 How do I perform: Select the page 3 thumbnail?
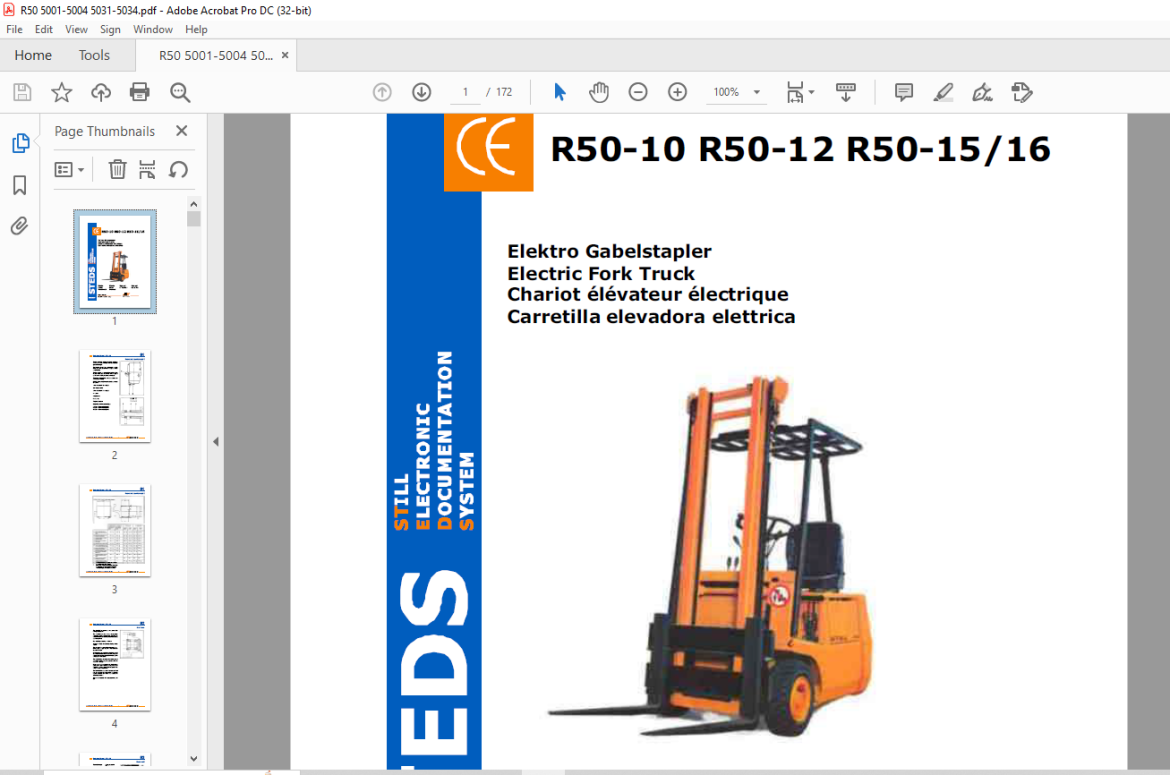click(x=115, y=530)
